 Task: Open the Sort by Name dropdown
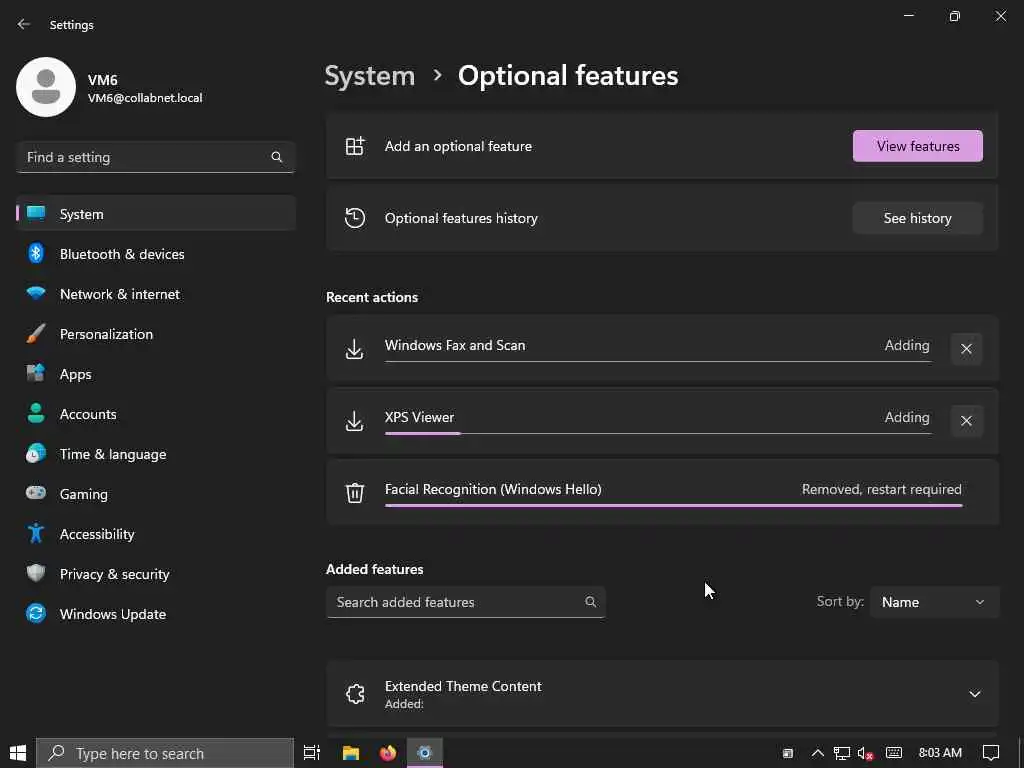click(x=934, y=602)
